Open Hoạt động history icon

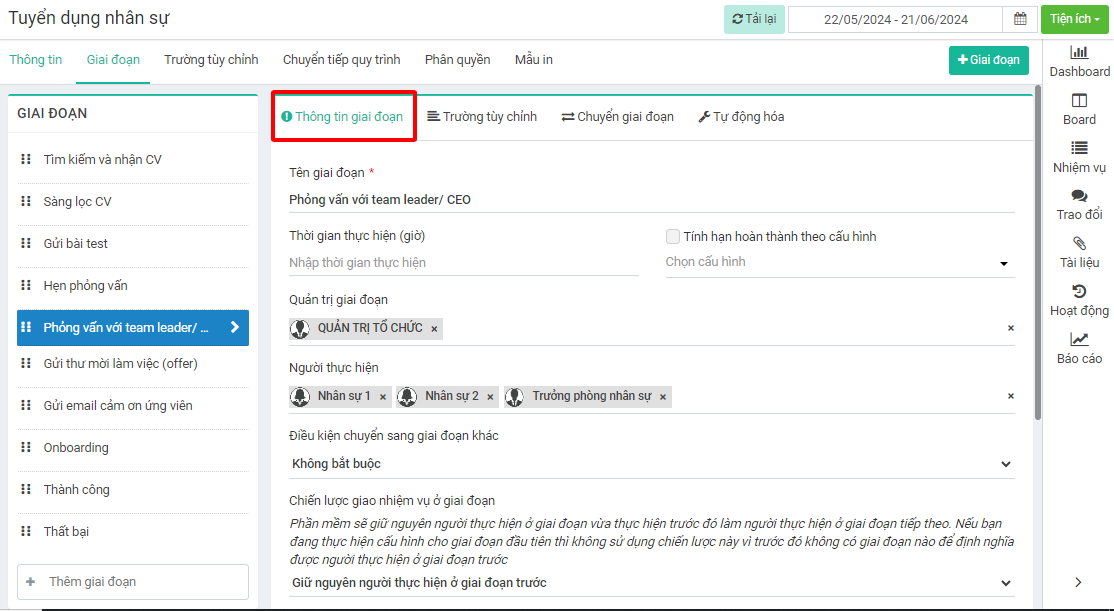(1079, 291)
